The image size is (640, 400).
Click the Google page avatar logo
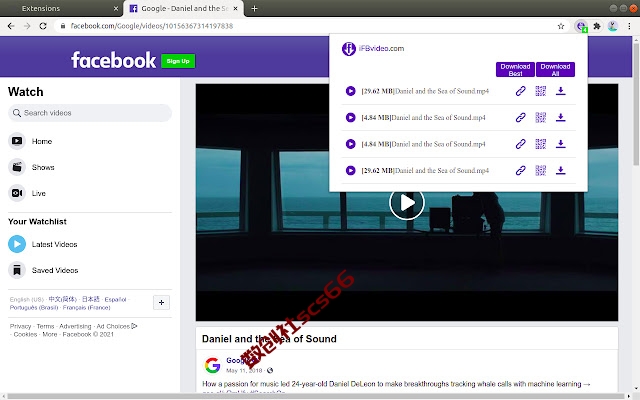click(212, 365)
